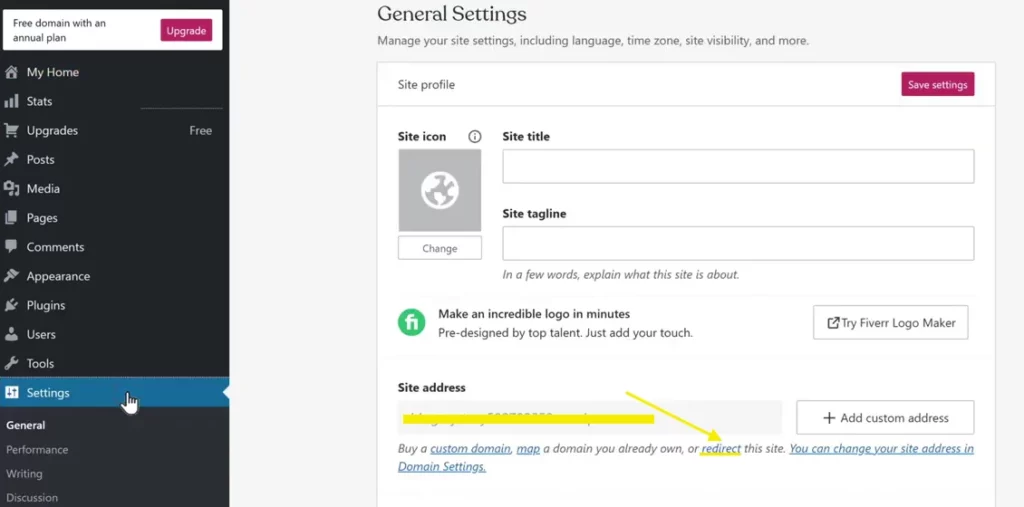Click the Posts pin icon
This screenshot has width=1024, height=507.
[11, 159]
